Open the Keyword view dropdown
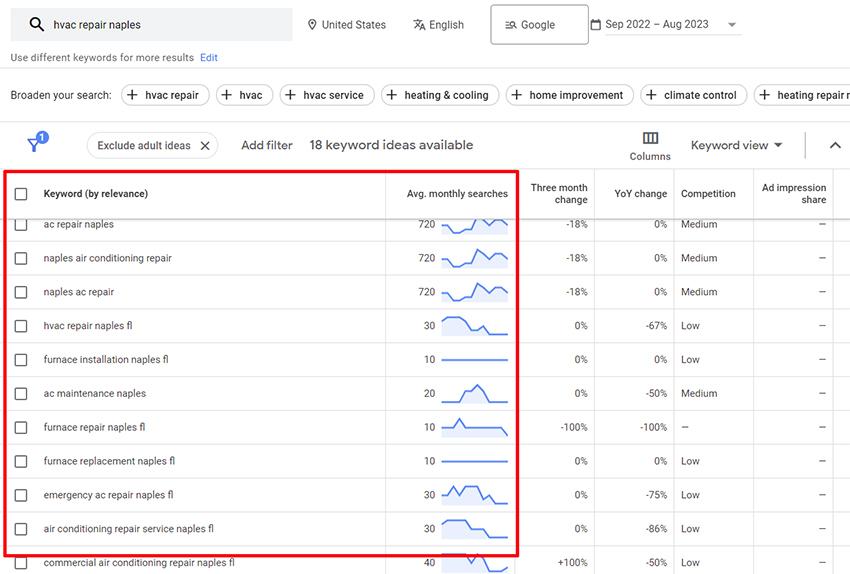The height and width of the screenshot is (574, 850). (736, 145)
